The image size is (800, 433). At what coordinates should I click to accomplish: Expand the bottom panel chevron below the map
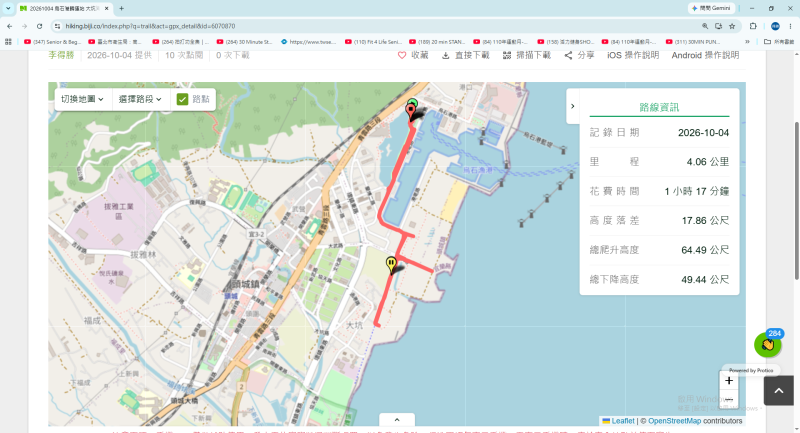(397, 420)
